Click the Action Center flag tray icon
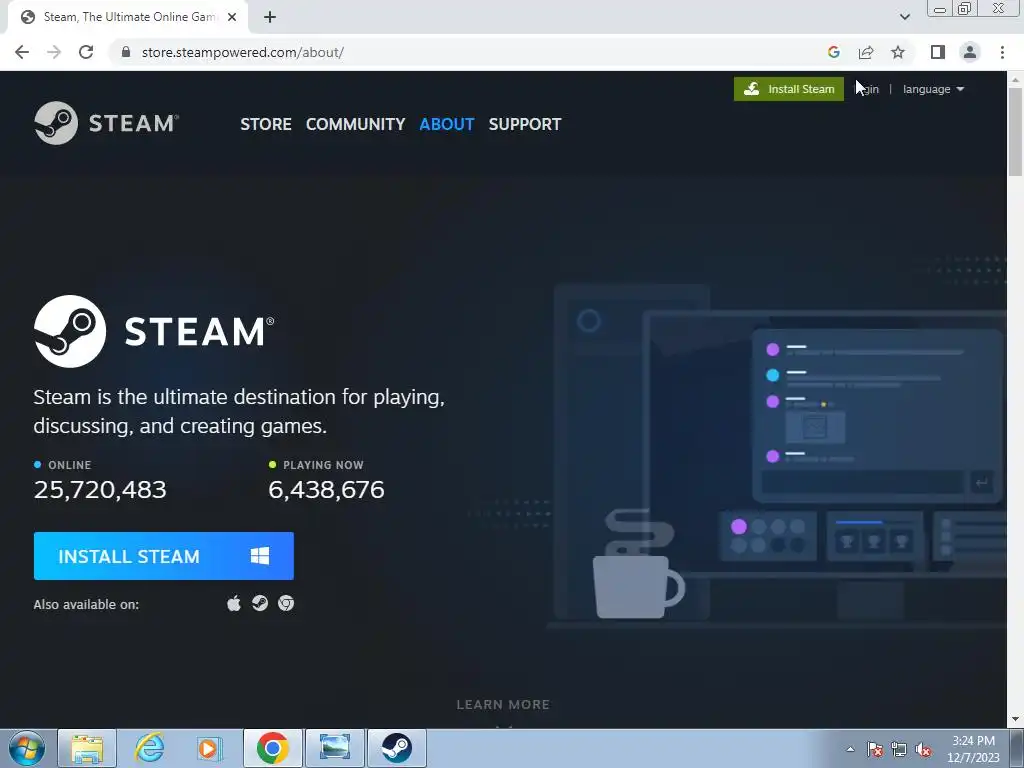 [x=875, y=749]
